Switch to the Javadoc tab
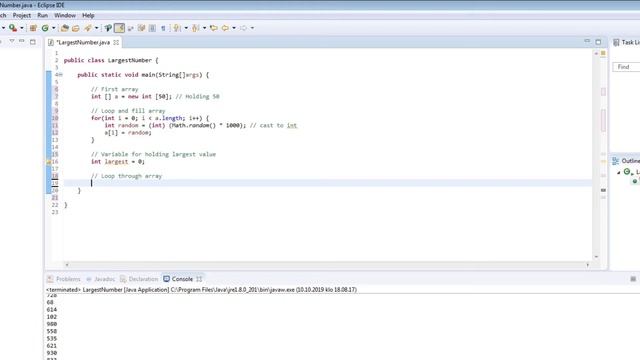The width and height of the screenshot is (640, 360). coord(100,279)
